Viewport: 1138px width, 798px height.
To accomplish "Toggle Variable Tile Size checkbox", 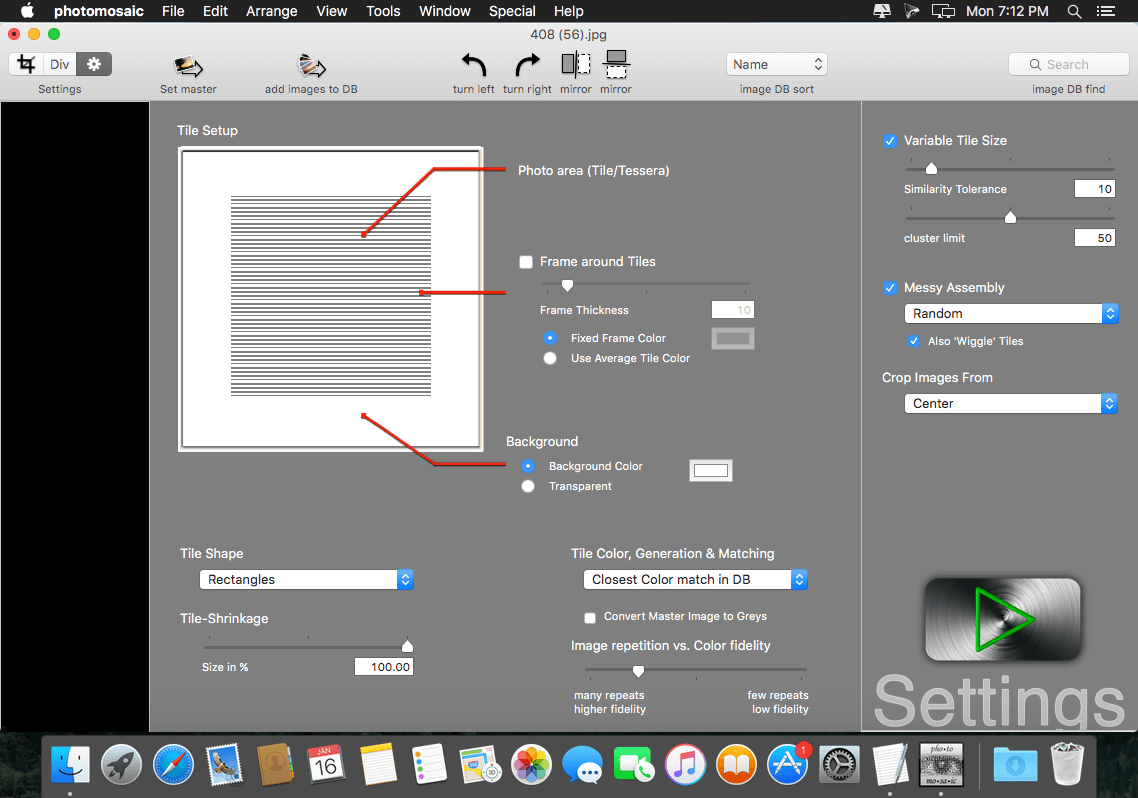I will (x=890, y=141).
